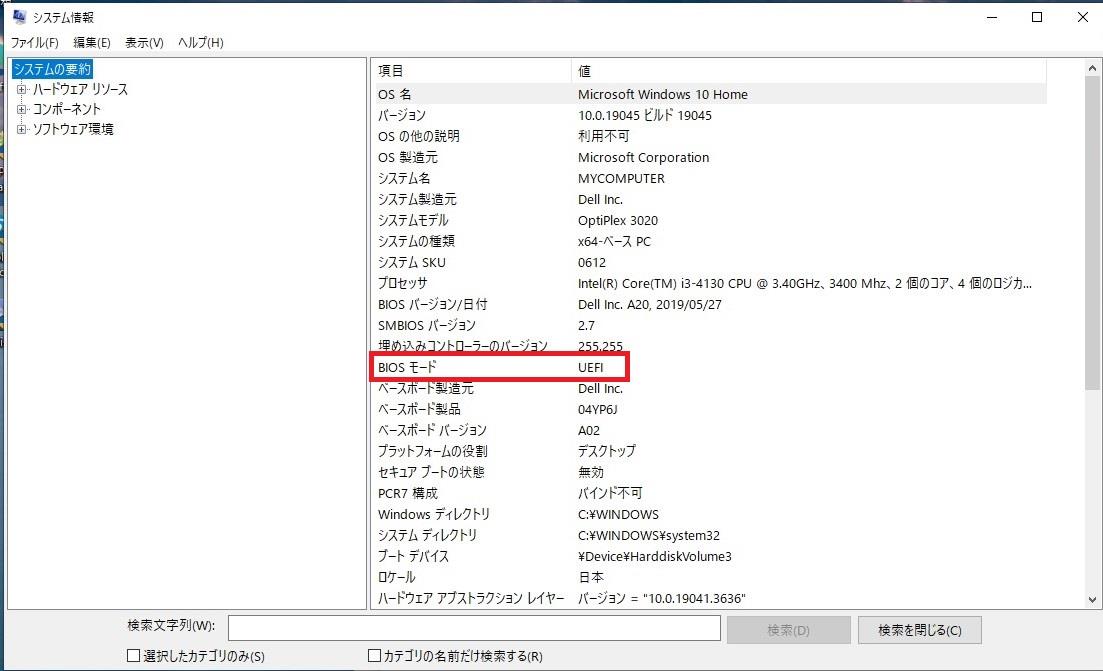This screenshot has width=1103, height=671.
Task: Minimize the システム情報 window
Action: (992, 17)
